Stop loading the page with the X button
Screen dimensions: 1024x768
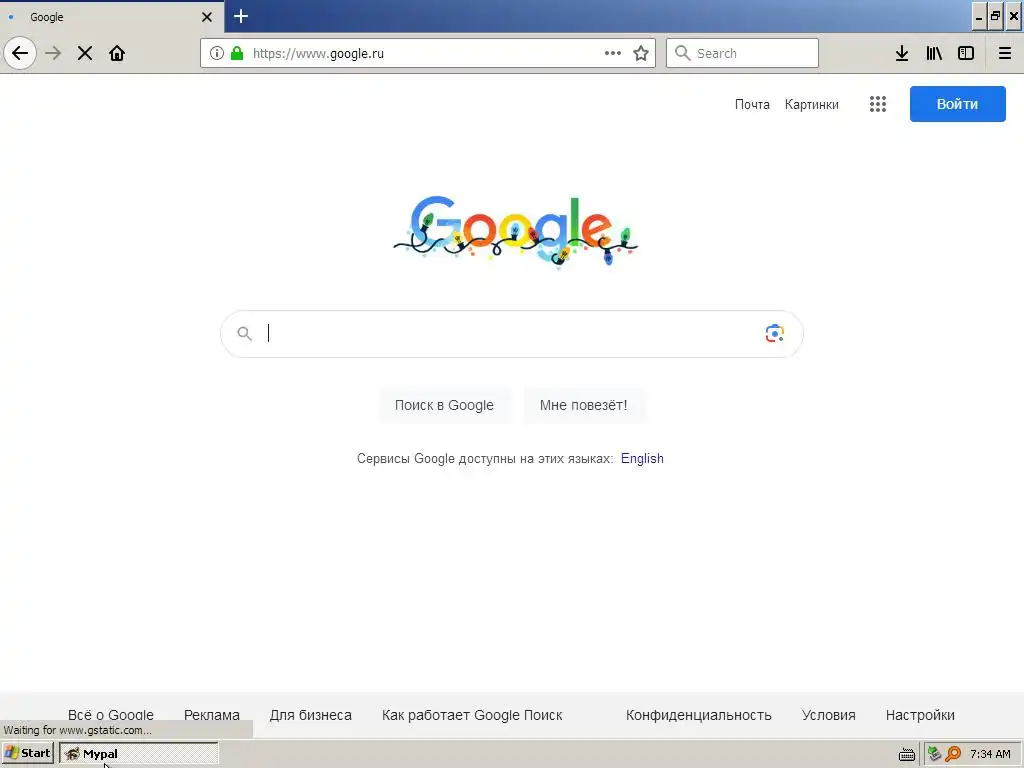click(x=85, y=53)
